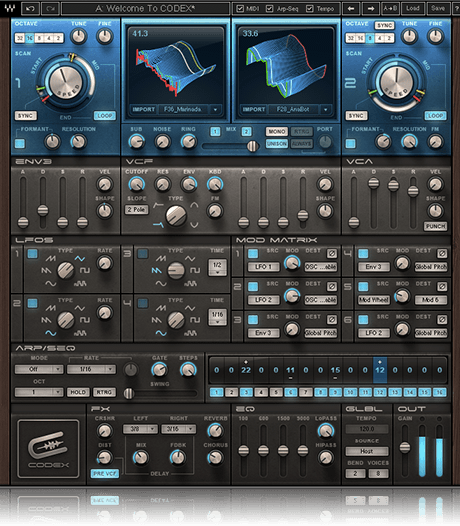Open the LFO 4 time dropdown 1/16
Screen dimensions: 460x526
click(x=217, y=317)
